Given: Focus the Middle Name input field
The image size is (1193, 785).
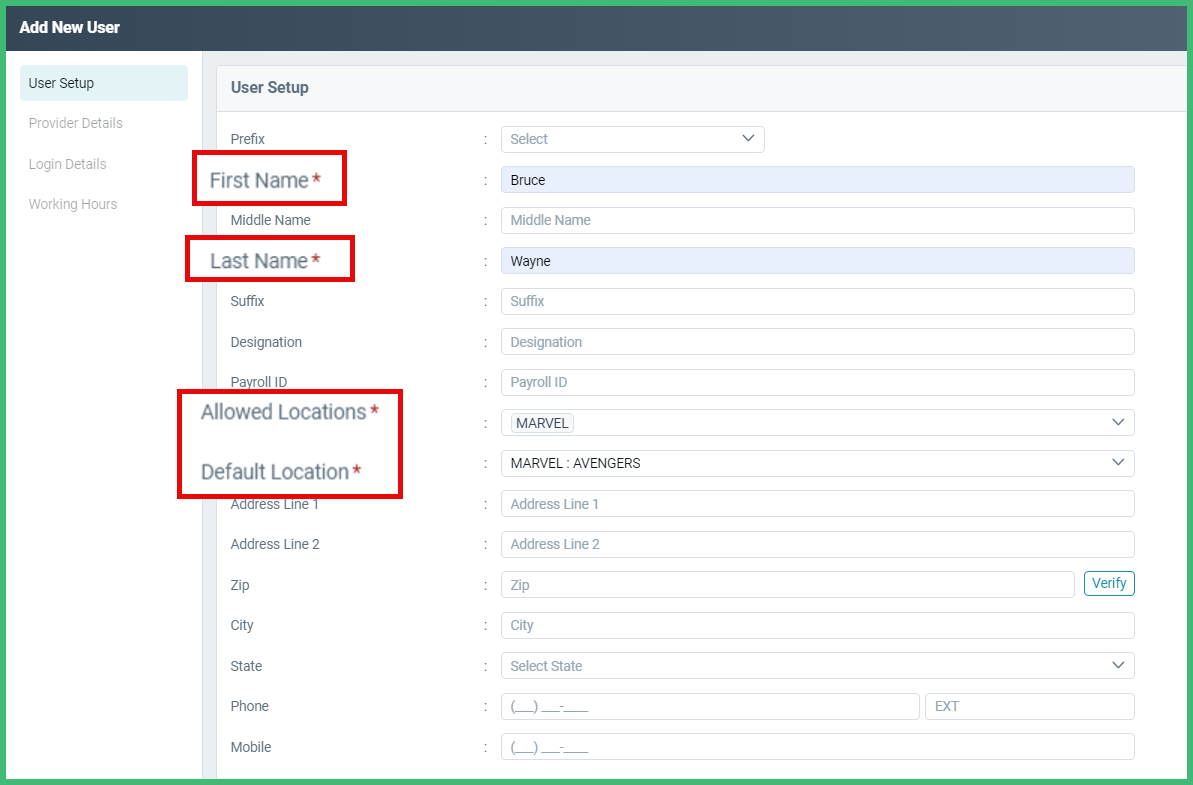Looking at the screenshot, I should [817, 220].
